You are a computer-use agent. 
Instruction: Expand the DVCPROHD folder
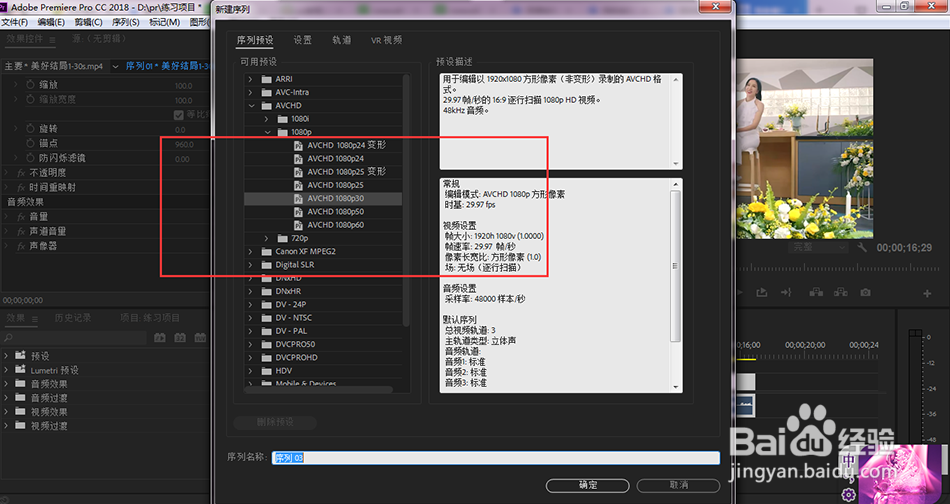[251, 357]
